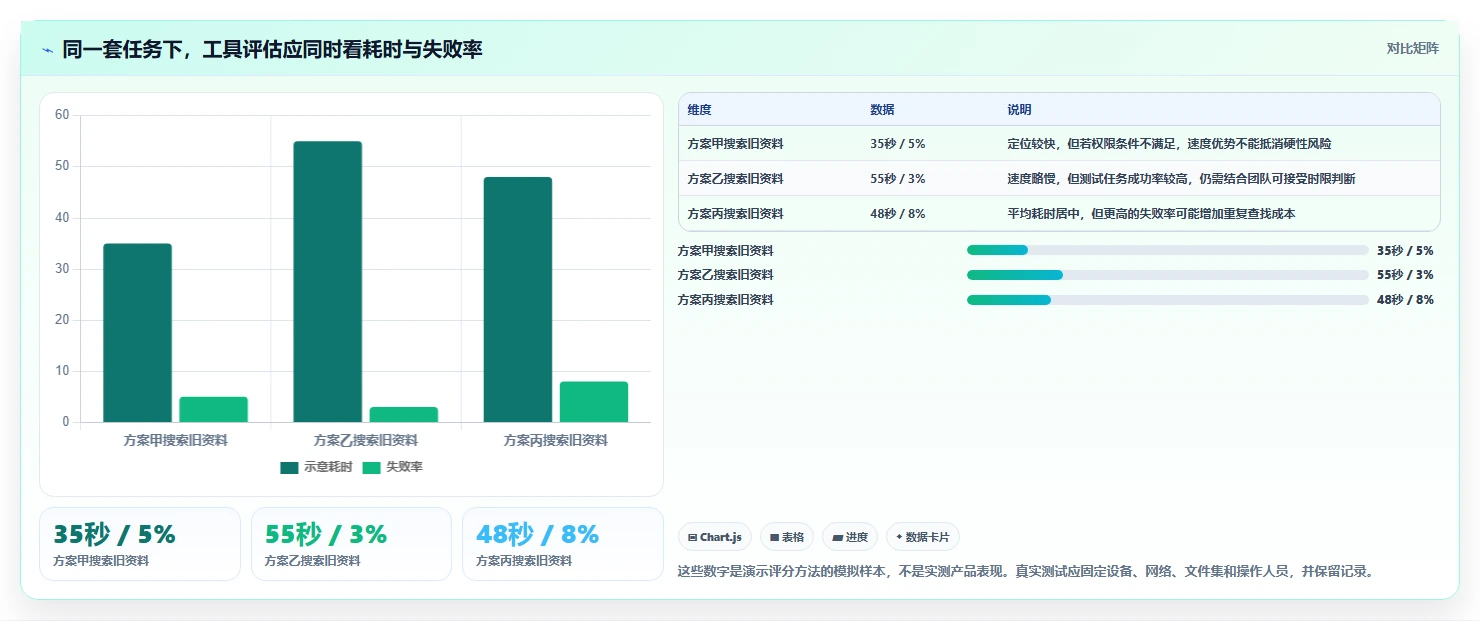Click chart x-axis label 方案甲搜索旧资料
The image size is (1480, 621).
tap(175, 440)
